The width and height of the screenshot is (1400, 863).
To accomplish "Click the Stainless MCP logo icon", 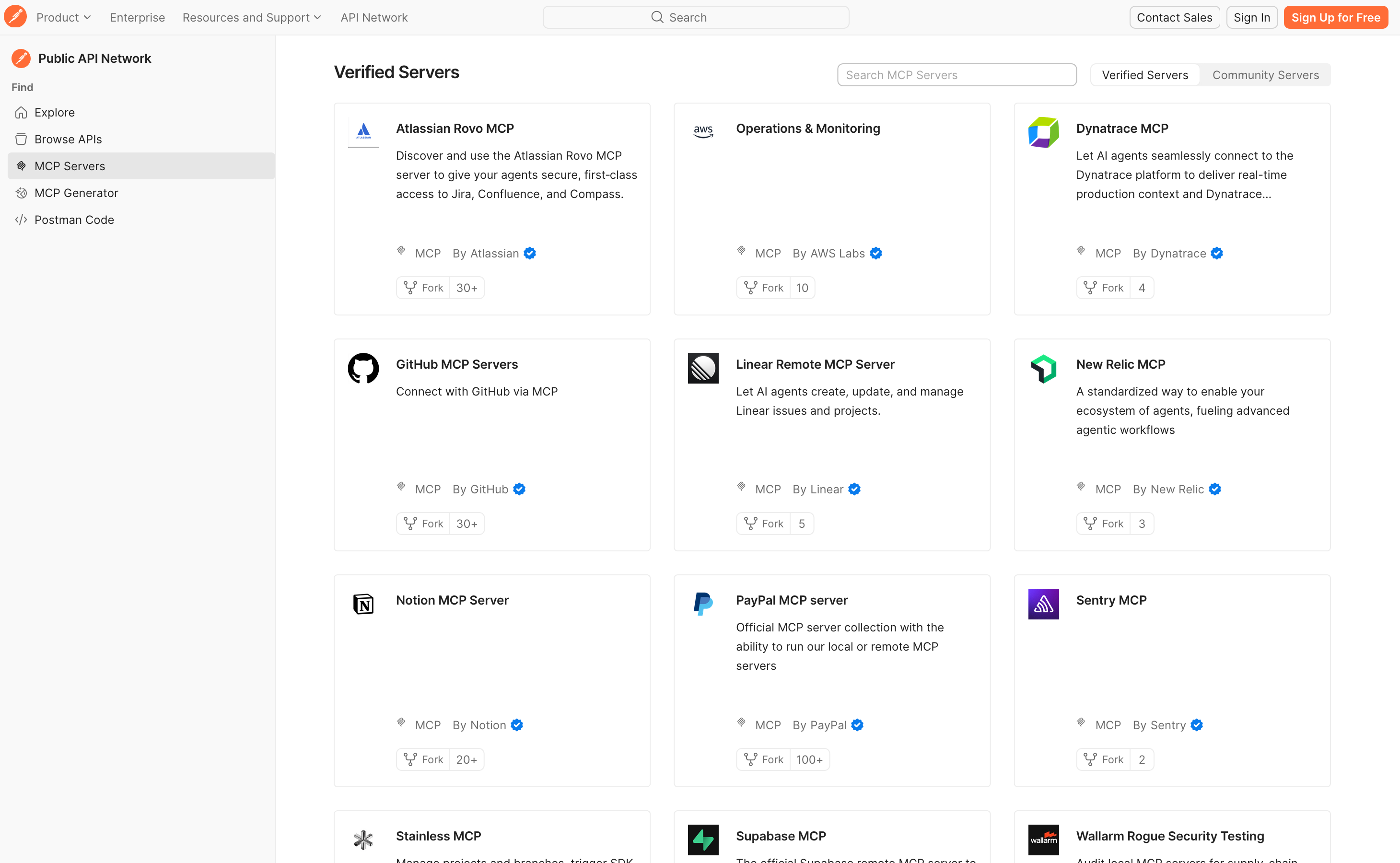I will 363,840.
